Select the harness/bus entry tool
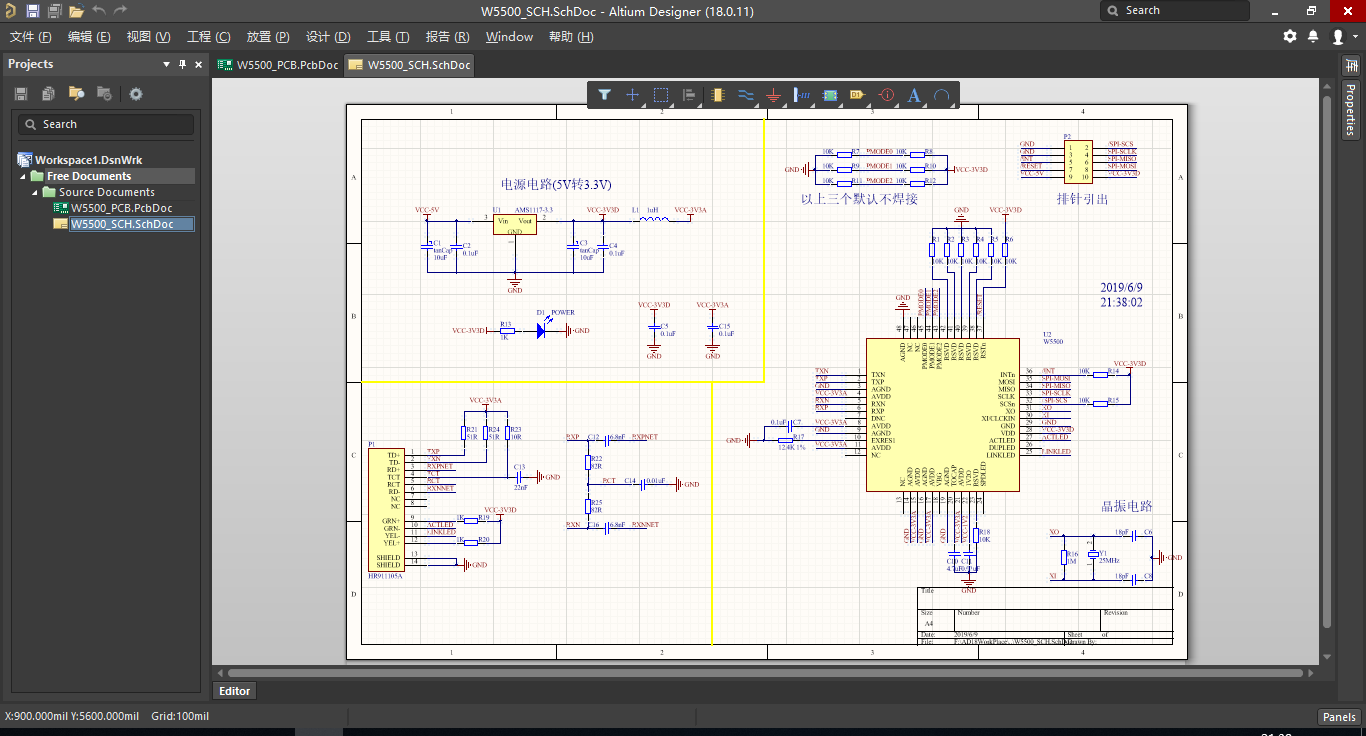This screenshot has width=1366, height=736. coord(801,95)
